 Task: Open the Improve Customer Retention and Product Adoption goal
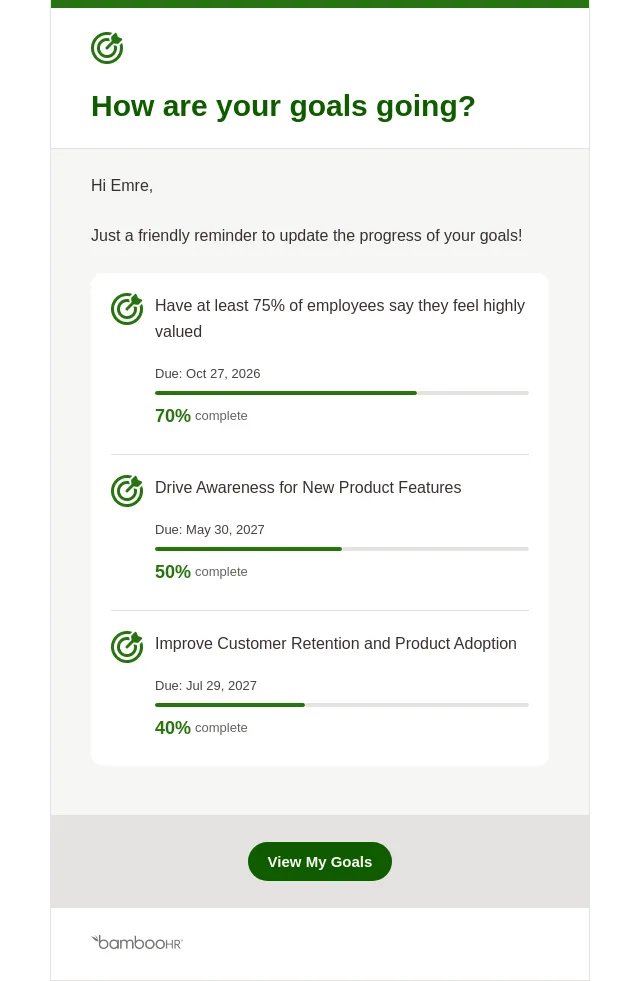[x=335, y=644]
